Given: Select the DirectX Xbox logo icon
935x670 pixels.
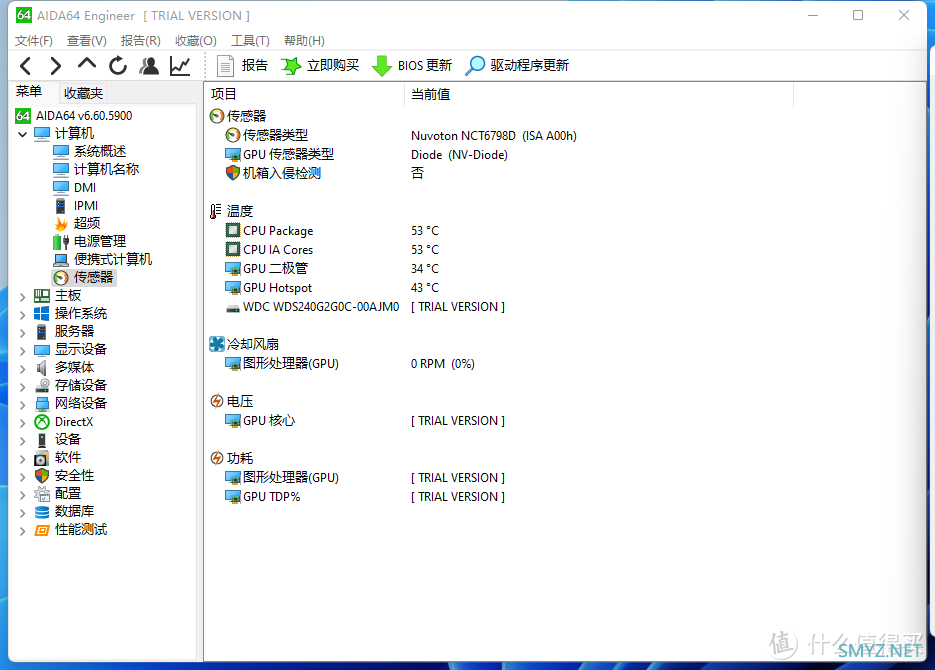Looking at the screenshot, I should [x=42, y=422].
